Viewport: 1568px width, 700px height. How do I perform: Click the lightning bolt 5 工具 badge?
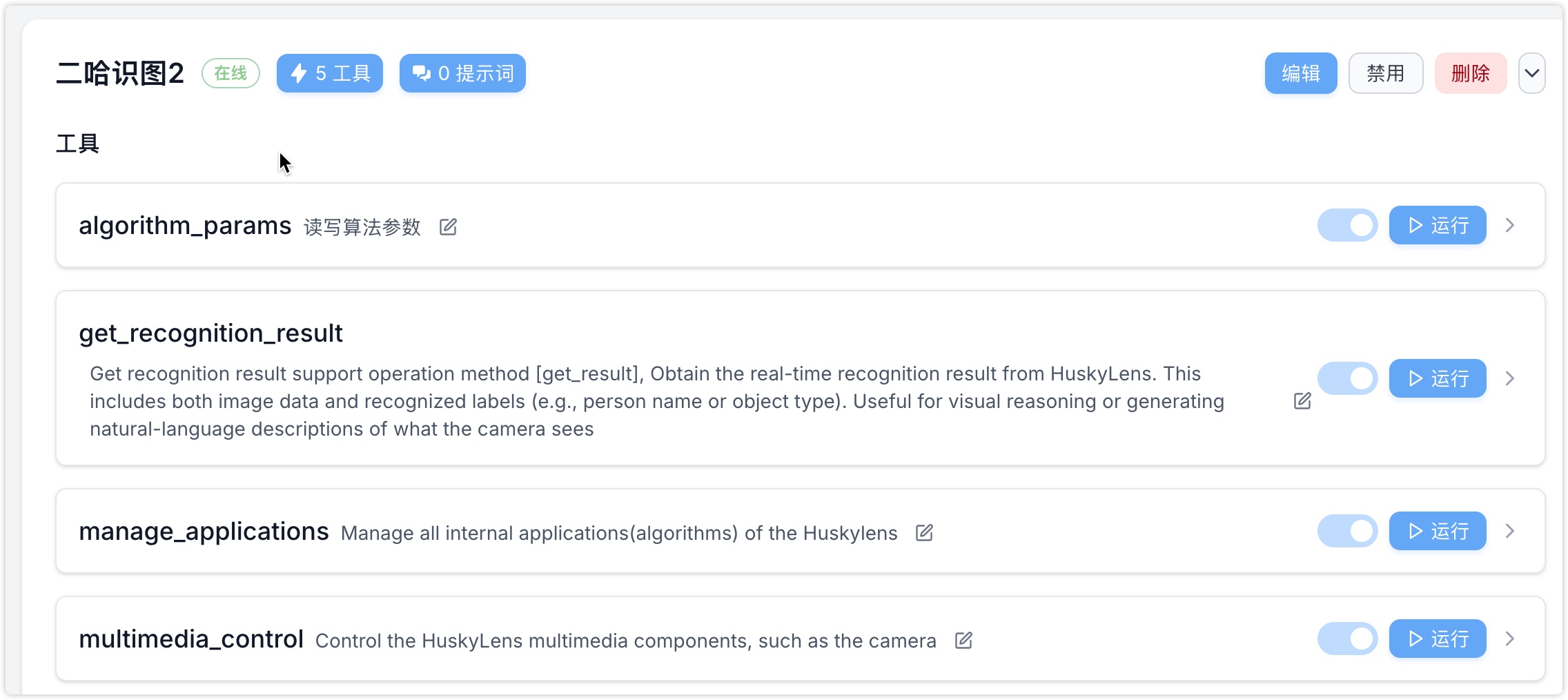(330, 73)
